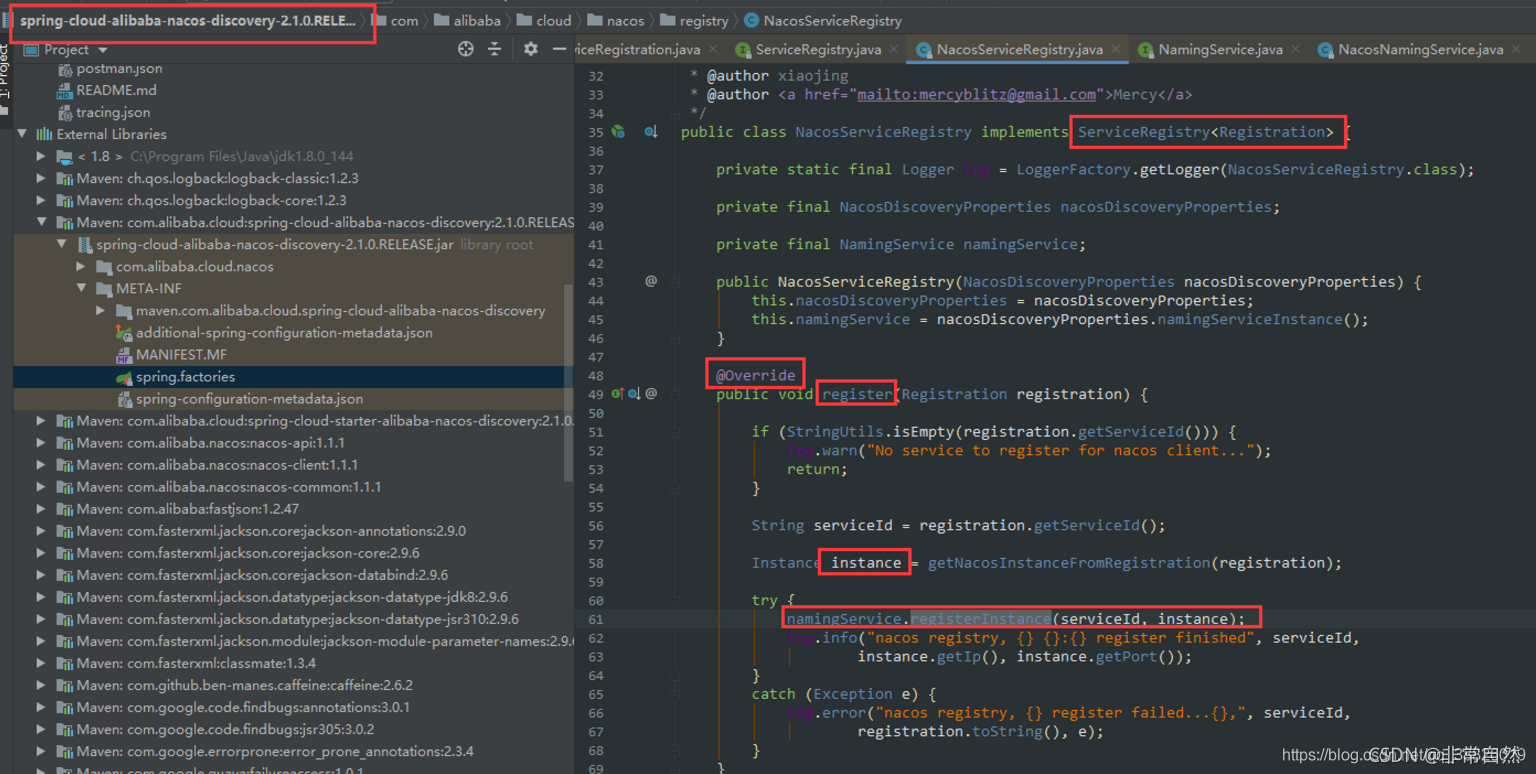Click the implements gutter icon at line 35
This screenshot has width=1536, height=774.
[651, 132]
